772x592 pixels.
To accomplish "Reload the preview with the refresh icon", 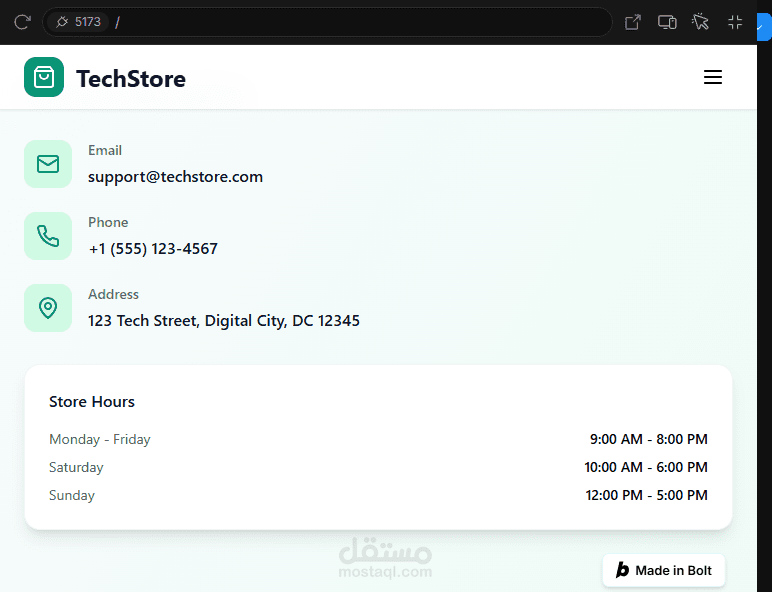I will click(23, 22).
